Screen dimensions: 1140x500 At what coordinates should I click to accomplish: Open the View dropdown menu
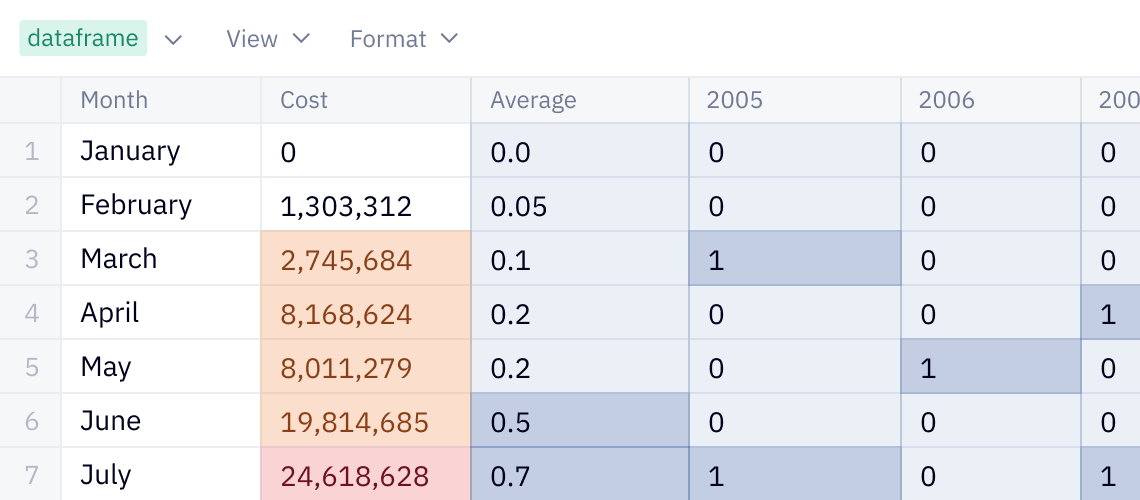tap(267, 39)
